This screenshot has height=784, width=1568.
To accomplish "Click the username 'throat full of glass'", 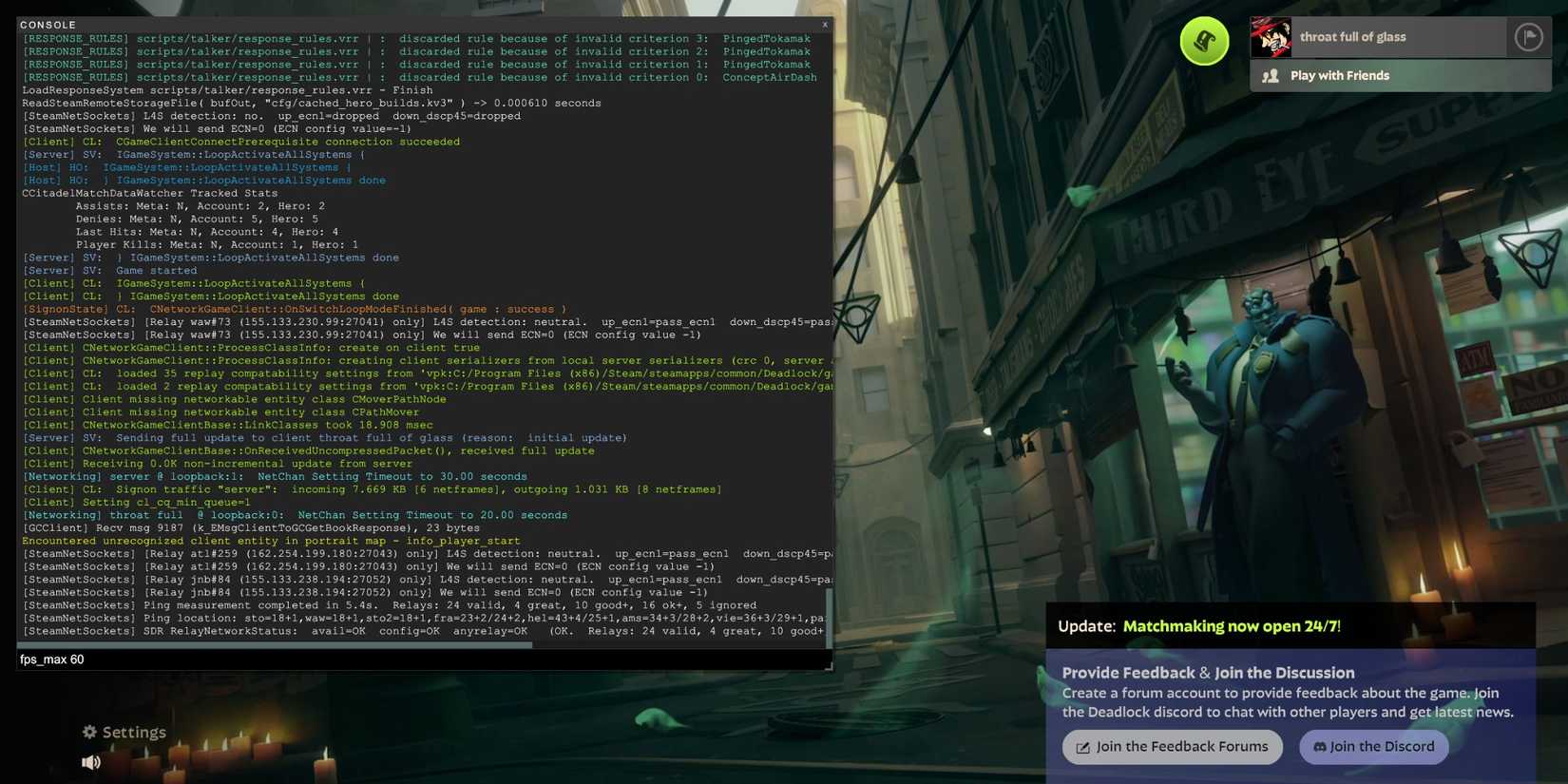I will click(x=1352, y=37).
